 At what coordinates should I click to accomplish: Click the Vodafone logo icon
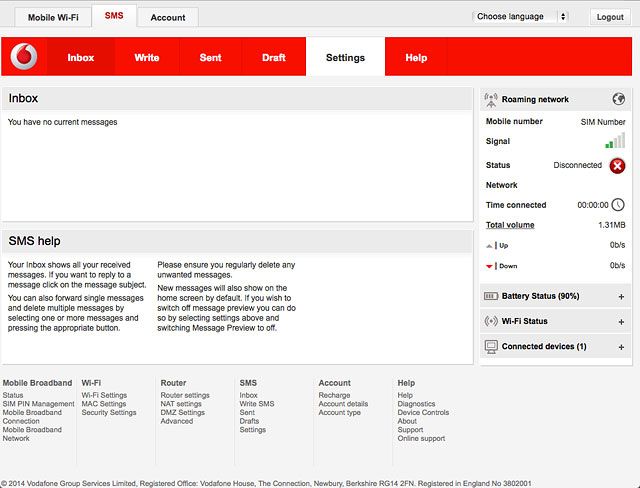pyautogui.click(x=24, y=58)
